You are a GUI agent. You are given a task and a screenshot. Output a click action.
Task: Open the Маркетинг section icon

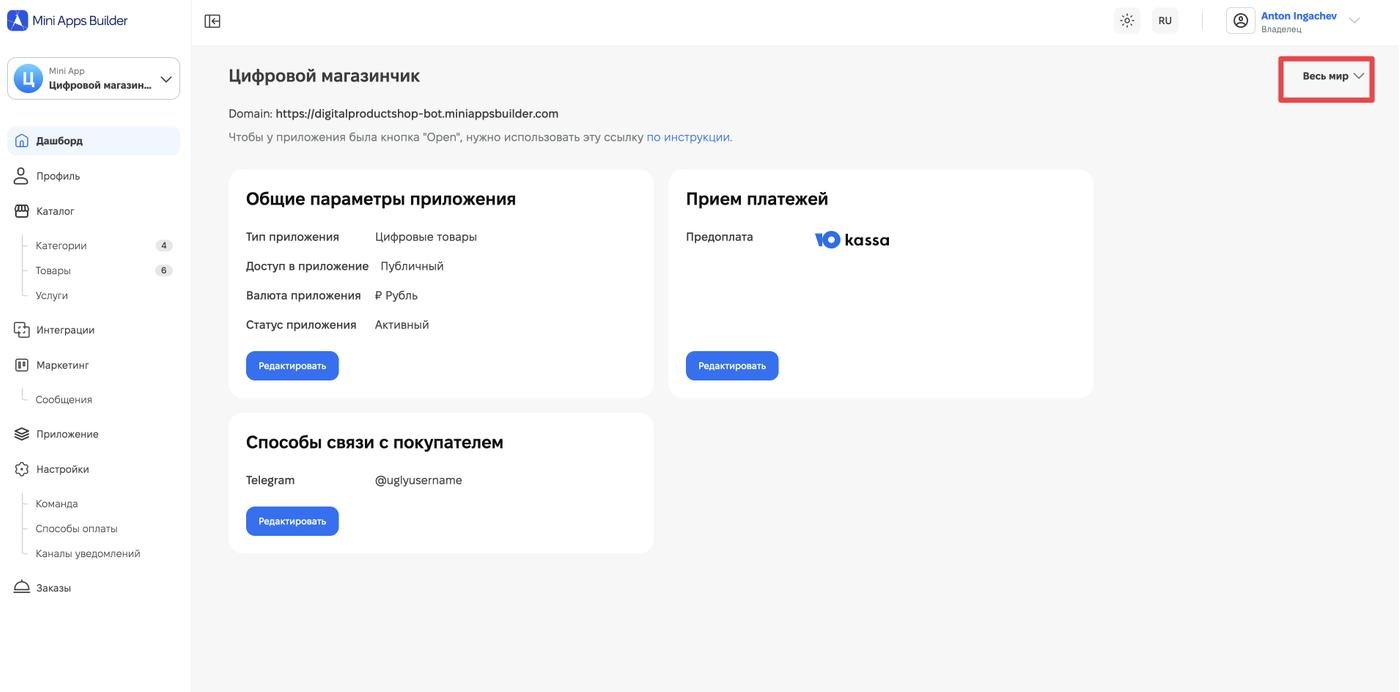point(21,365)
